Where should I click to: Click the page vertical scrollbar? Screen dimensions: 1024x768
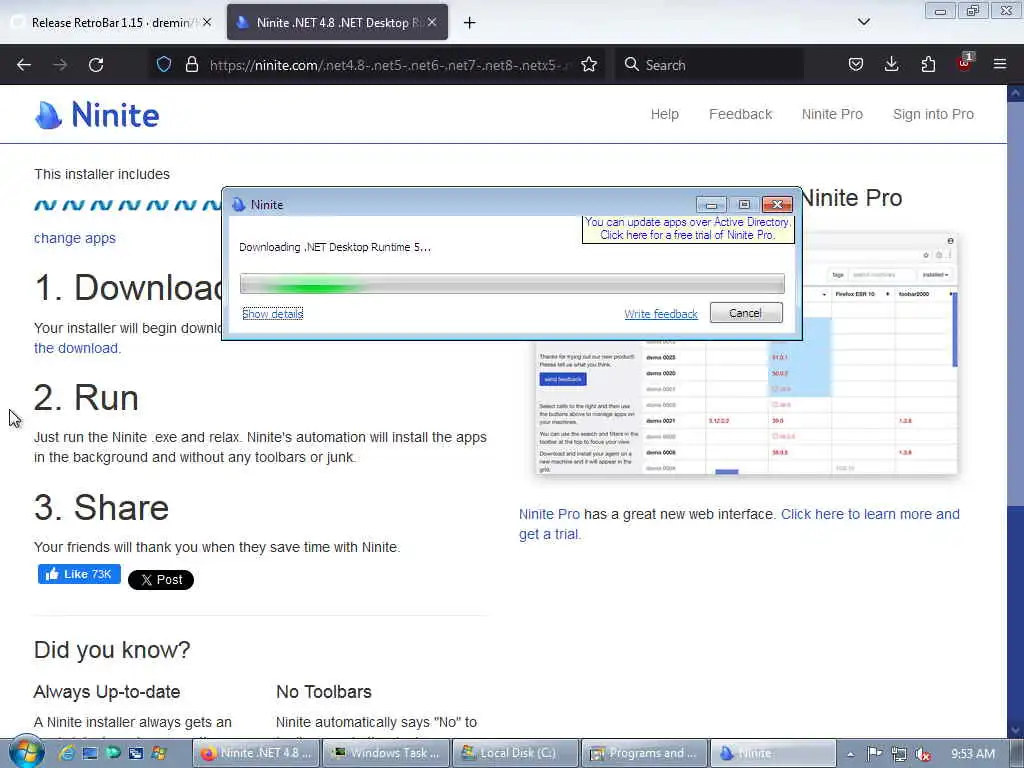point(1015,411)
